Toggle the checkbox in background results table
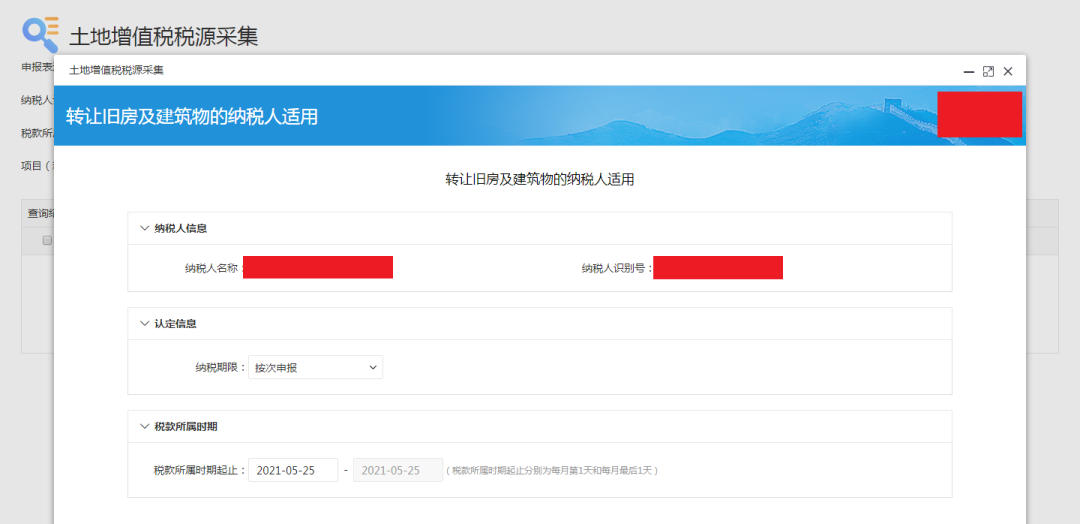Screen dimensions: 1080x524 point(48,240)
